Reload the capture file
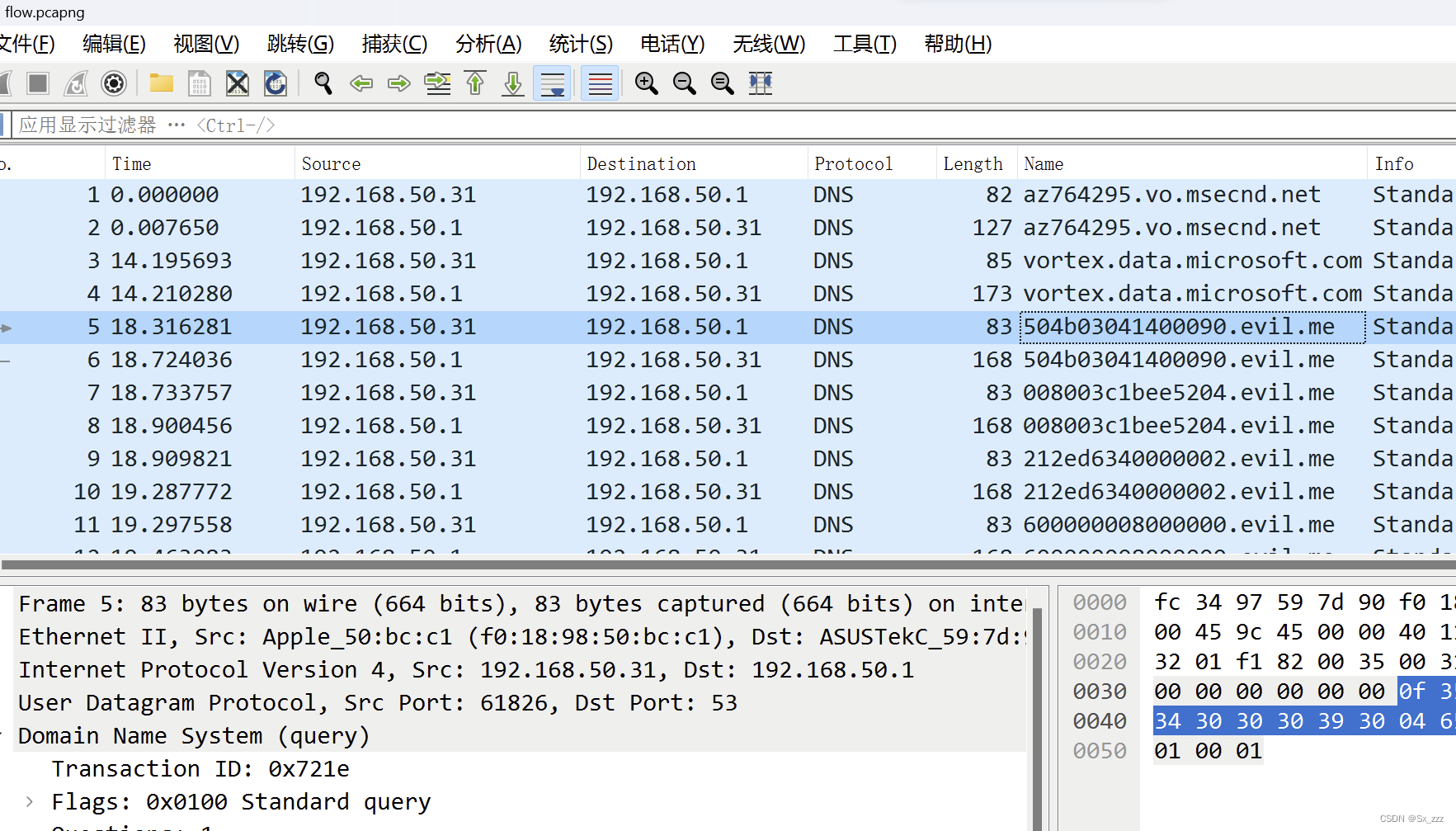Screen dimensions: 1456x831 tap(276, 83)
